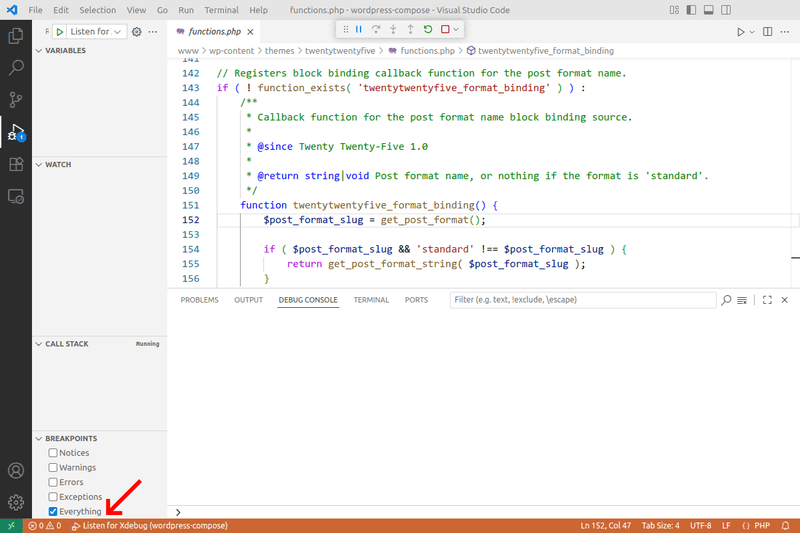This screenshot has width=800, height=533.
Task: Switch to the TERMINAL panel tab
Action: click(x=371, y=300)
